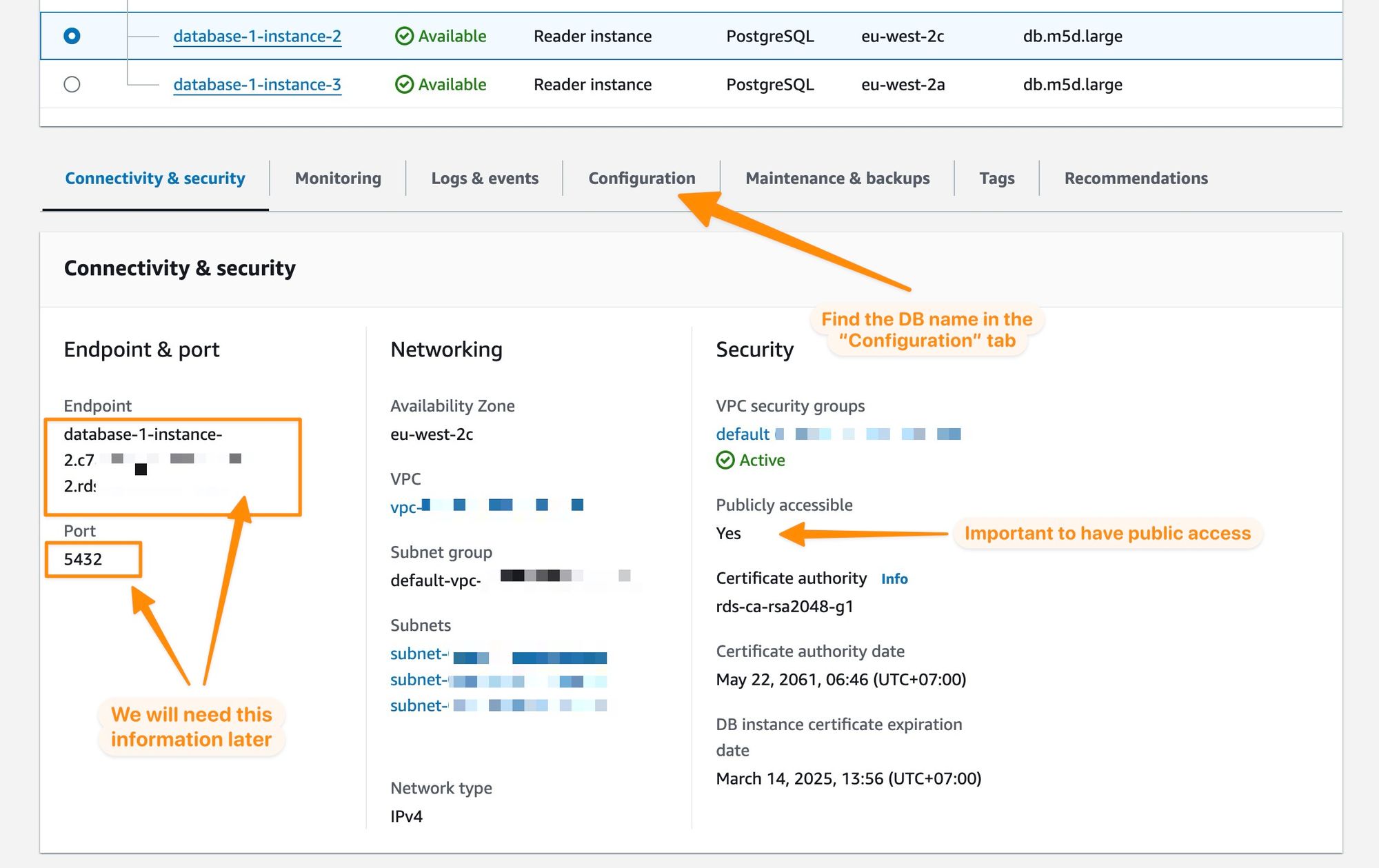Click the Info link beside Certificate authority
The image size is (1379, 868).
894,579
